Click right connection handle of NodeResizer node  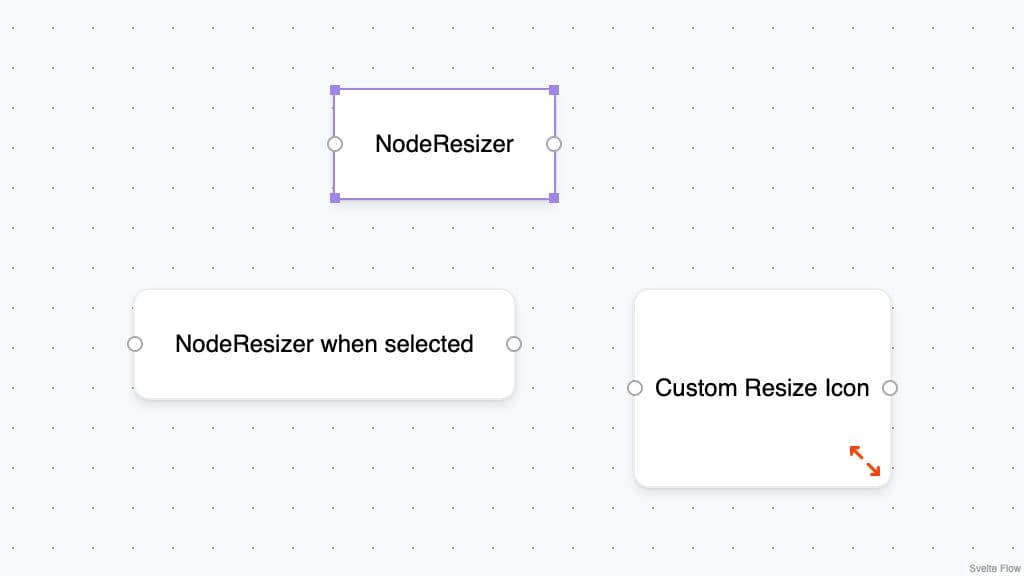point(554,144)
